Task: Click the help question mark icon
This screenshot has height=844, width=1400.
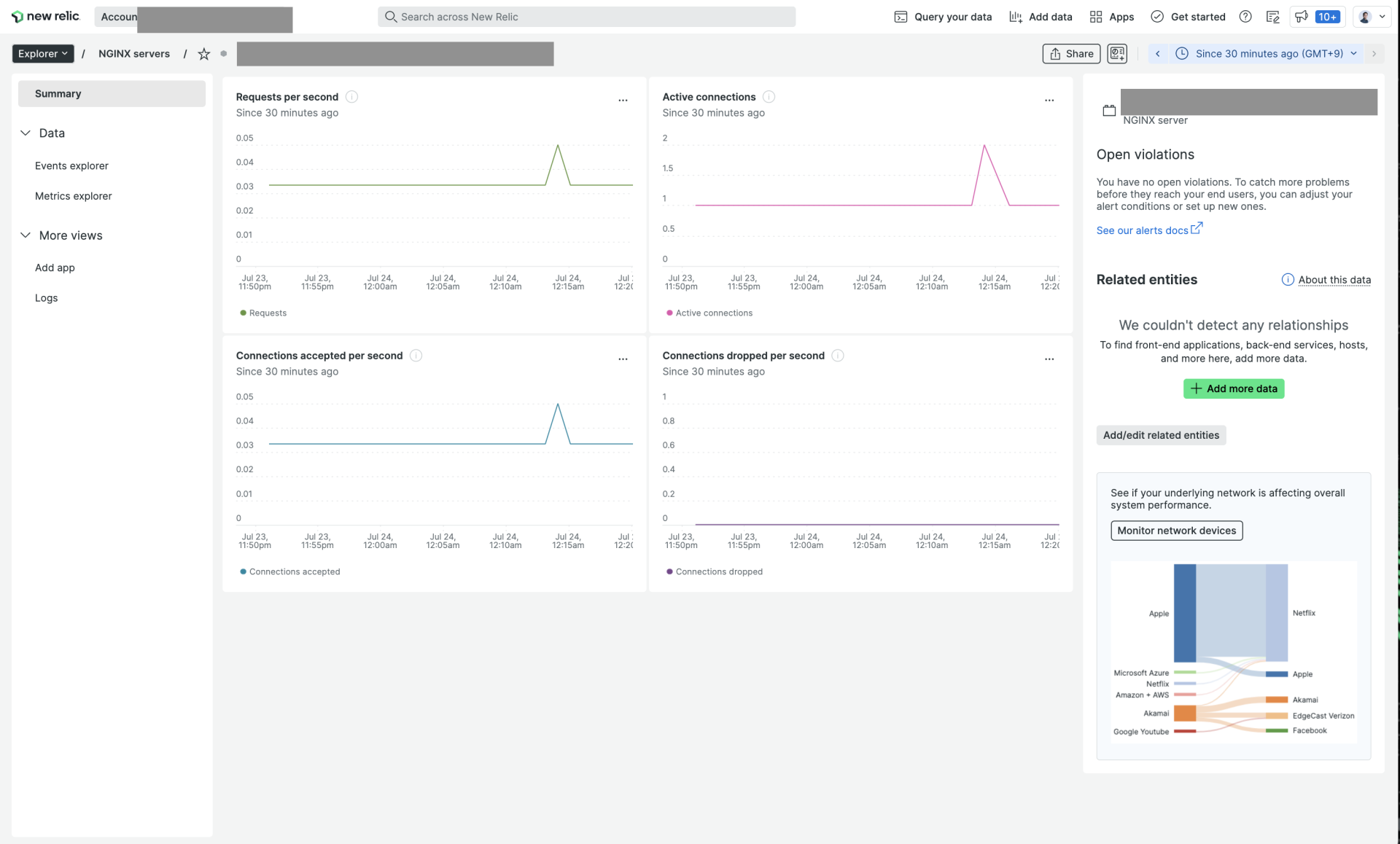Action: click(x=1245, y=16)
